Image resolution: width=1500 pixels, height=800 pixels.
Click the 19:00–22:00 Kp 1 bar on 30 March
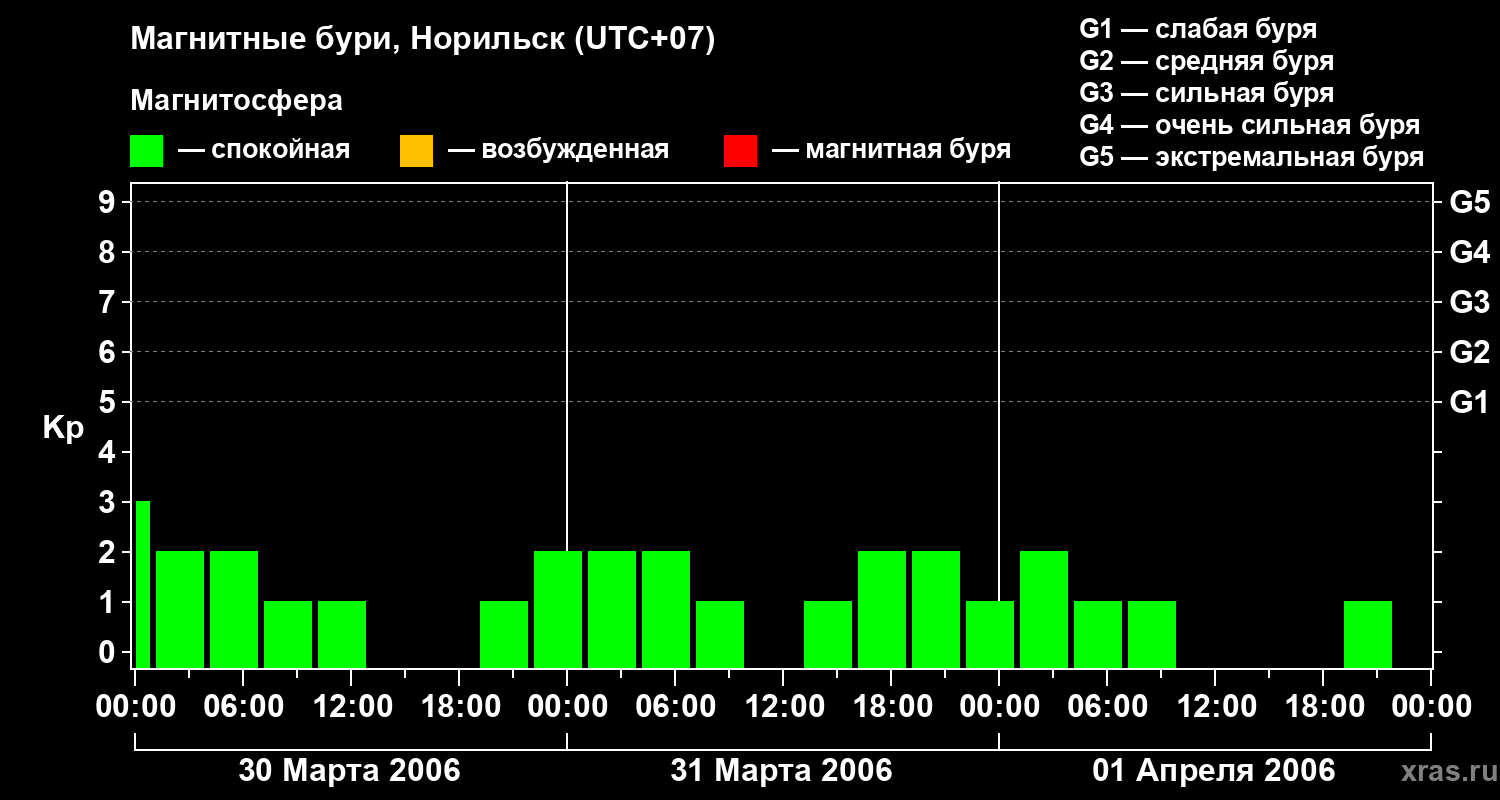504,635
